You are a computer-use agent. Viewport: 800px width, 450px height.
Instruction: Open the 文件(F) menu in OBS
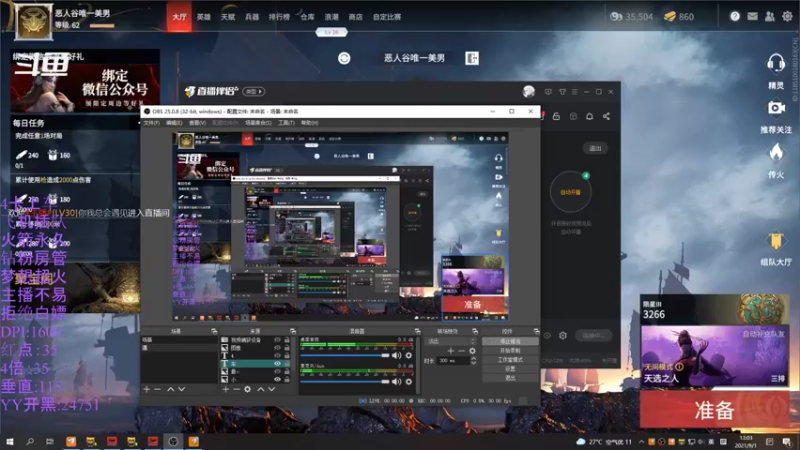point(152,123)
